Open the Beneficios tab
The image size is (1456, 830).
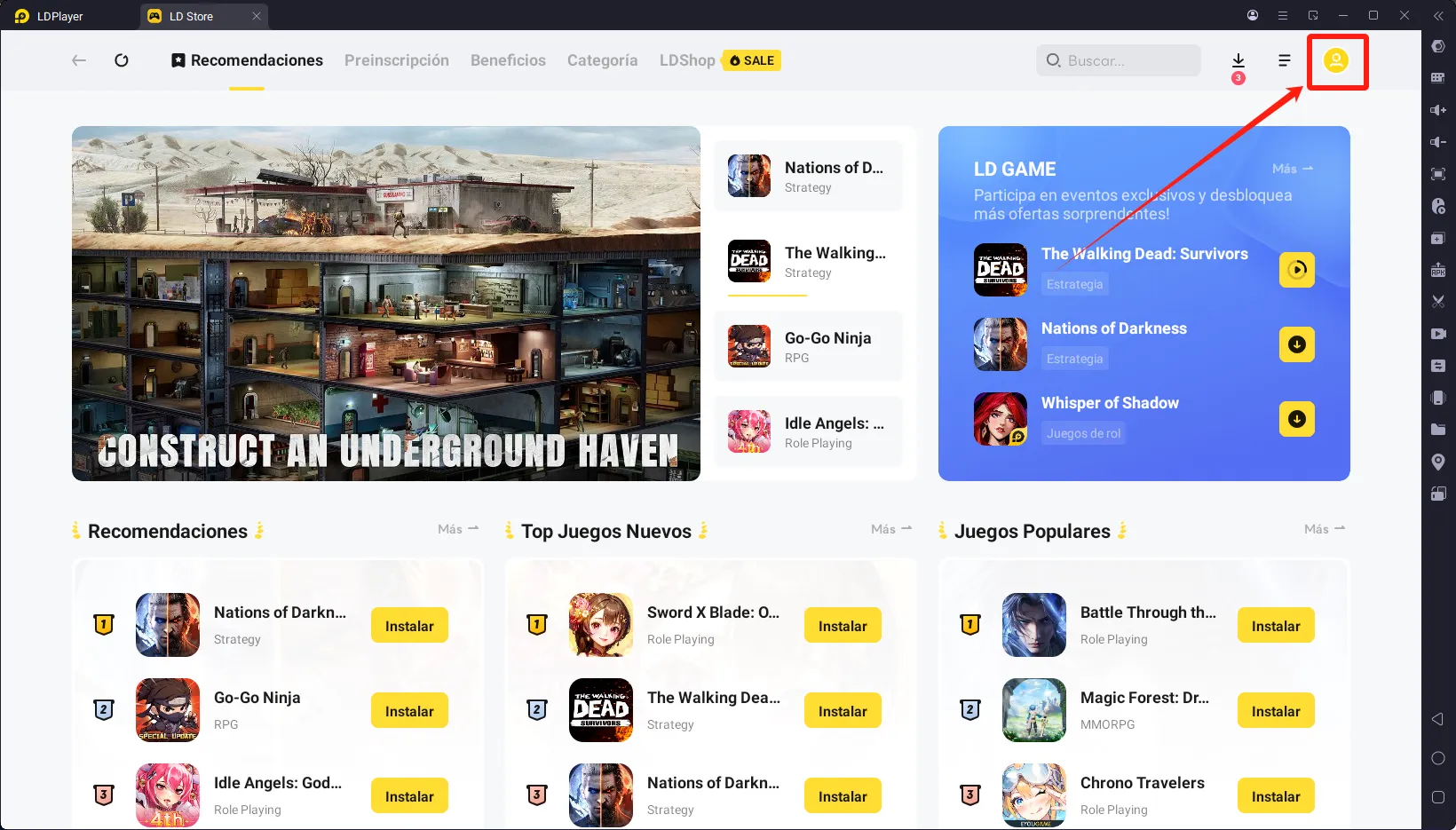pyautogui.click(x=508, y=60)
